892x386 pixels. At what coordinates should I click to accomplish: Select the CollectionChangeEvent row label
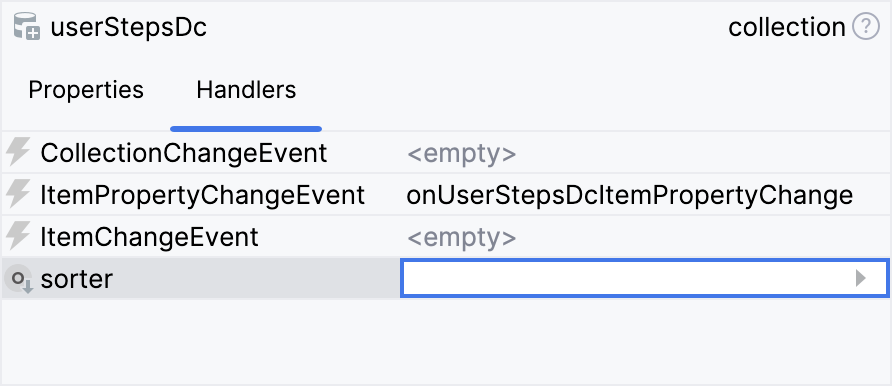pos(184,153)
